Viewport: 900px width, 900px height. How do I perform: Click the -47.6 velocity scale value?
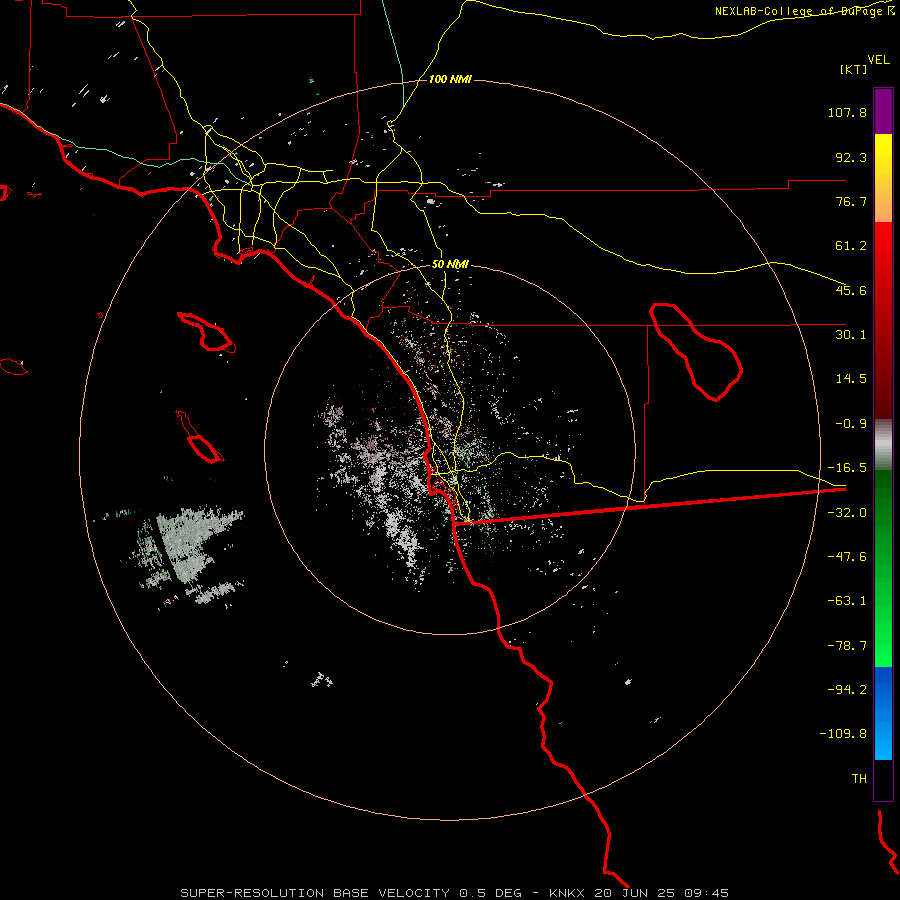(x=847, y=557)
